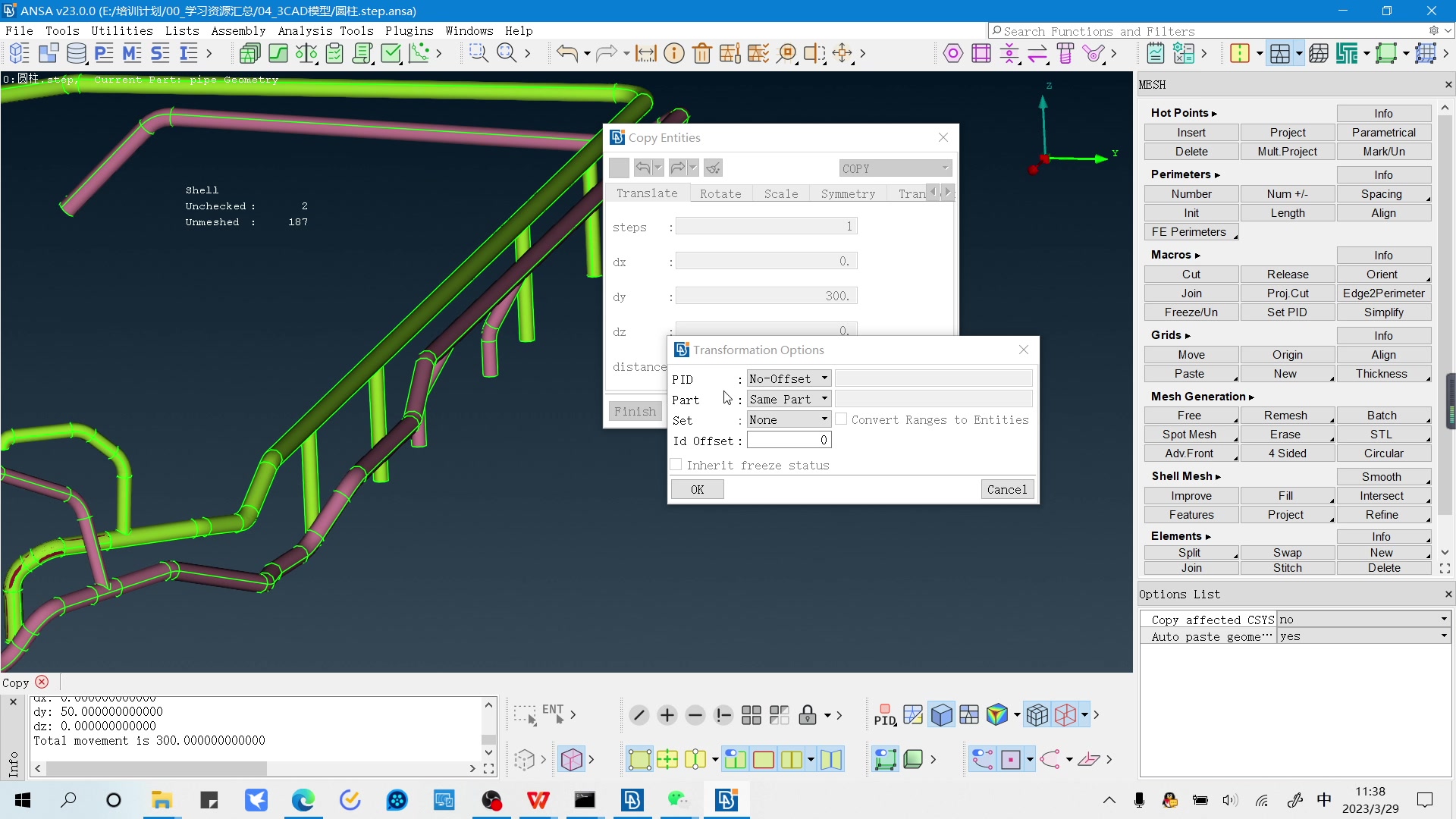This screenshot has height=819, width=1456.
Task: Switch to the Scale tab
Action: click(781, 193)
